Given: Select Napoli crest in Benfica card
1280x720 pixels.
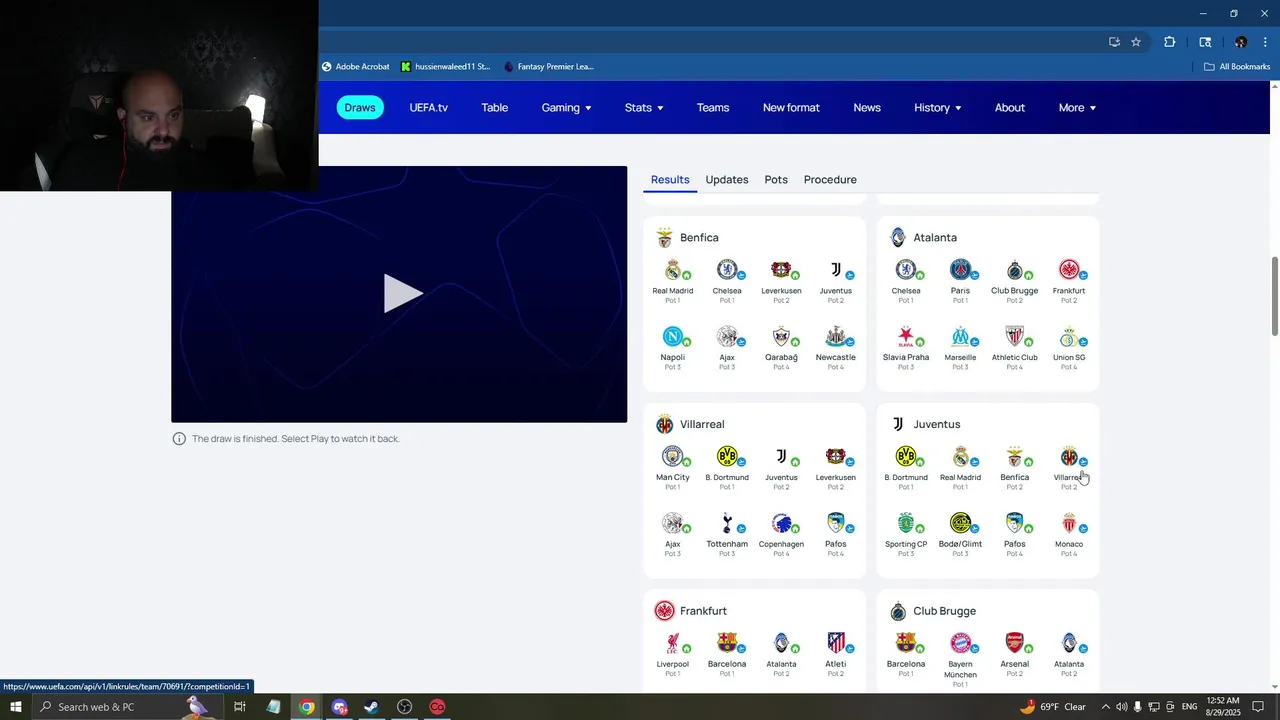Looking at the screenshot, I should [673, 336].
